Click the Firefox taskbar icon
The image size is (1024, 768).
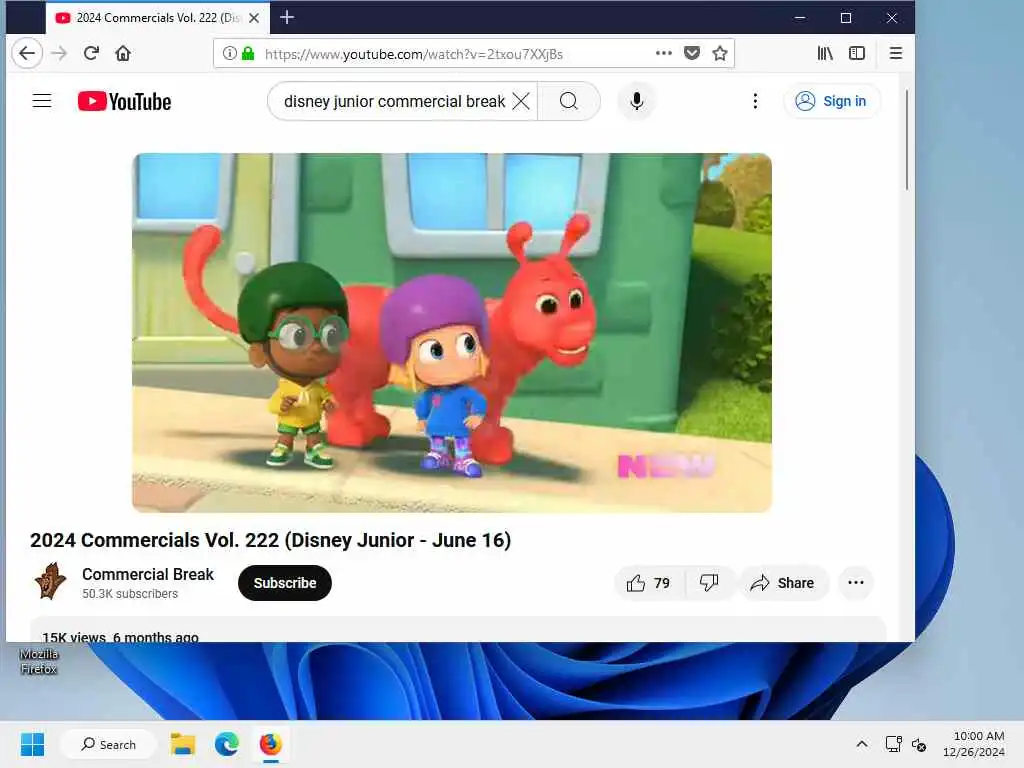270,744
